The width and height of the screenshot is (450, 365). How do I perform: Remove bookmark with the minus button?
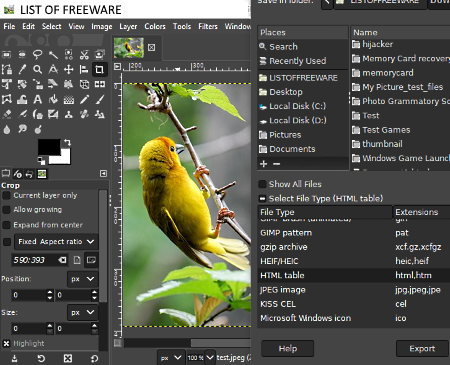[x=277, y=164]
